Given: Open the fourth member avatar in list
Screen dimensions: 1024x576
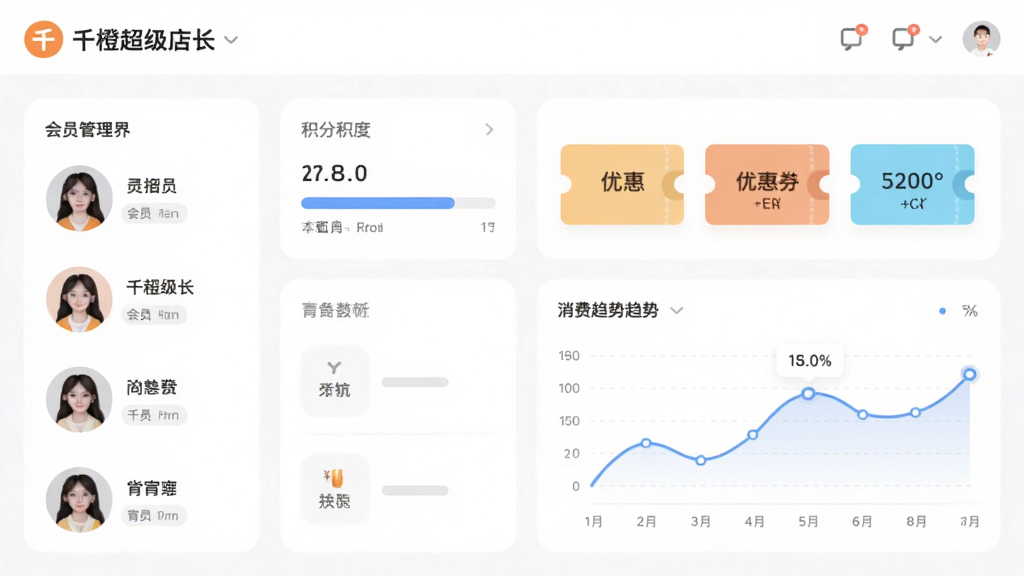Looking at the screenshot, I should click(x=79, y=500).
